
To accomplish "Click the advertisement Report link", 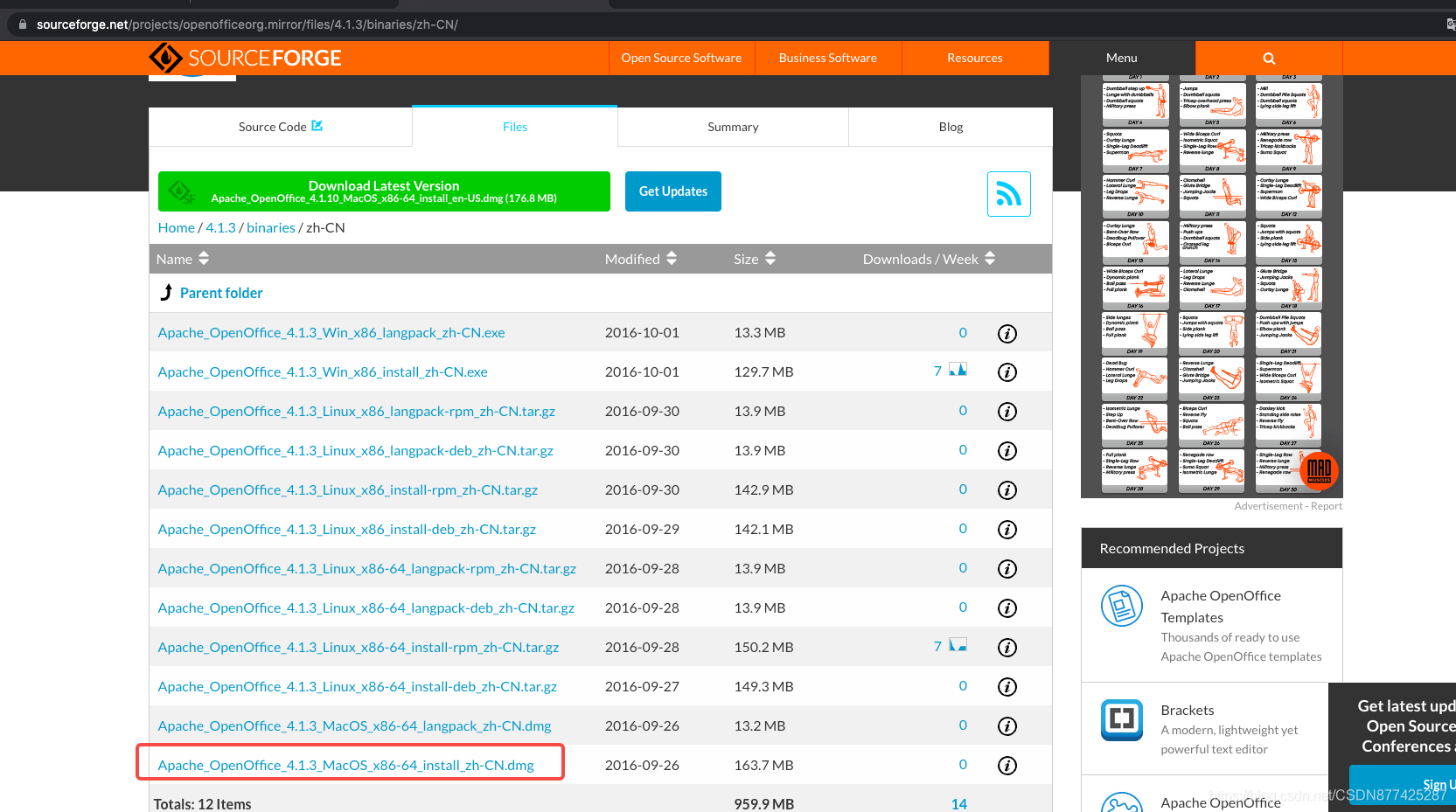I will [1327, 506].
